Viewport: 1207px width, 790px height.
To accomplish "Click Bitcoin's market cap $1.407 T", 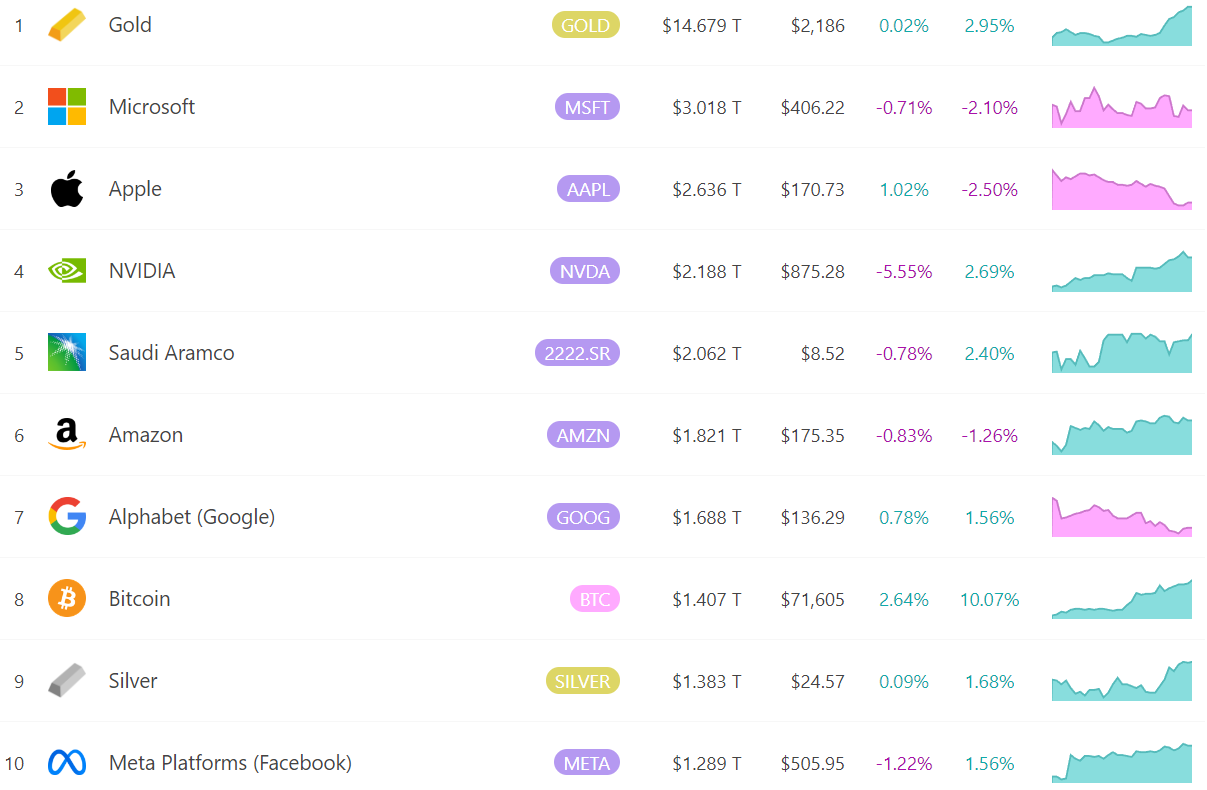I will tap(707, 600).
